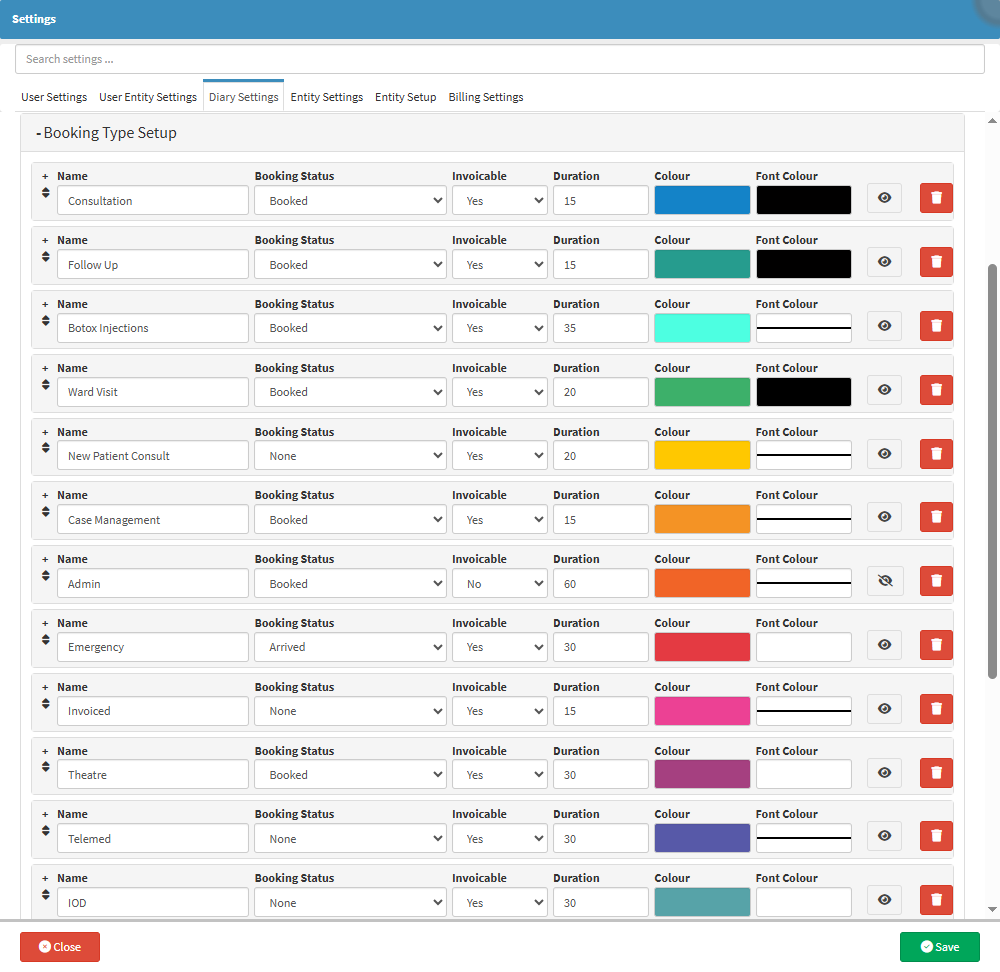The height and width of the screenshot is (972, 1000).
Task: Delete the Emergency booking type
Action: tap(936, 645)
